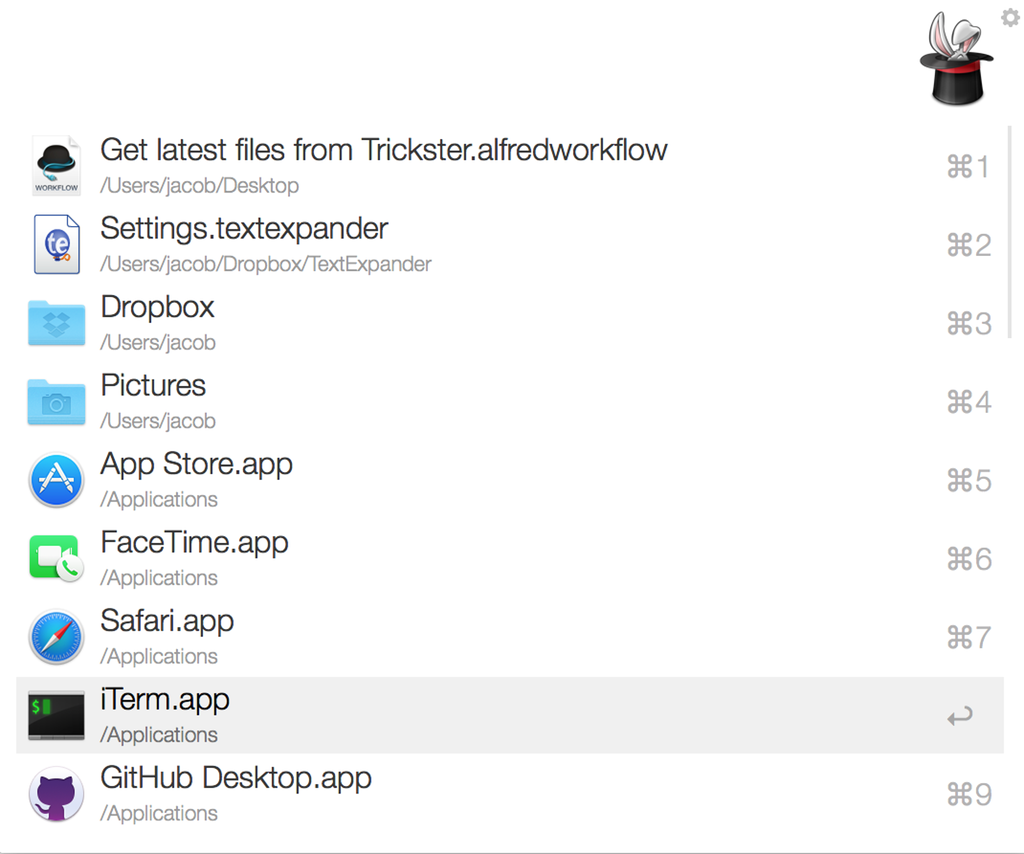Open the settings gear icon

(x=1010, y=17)
